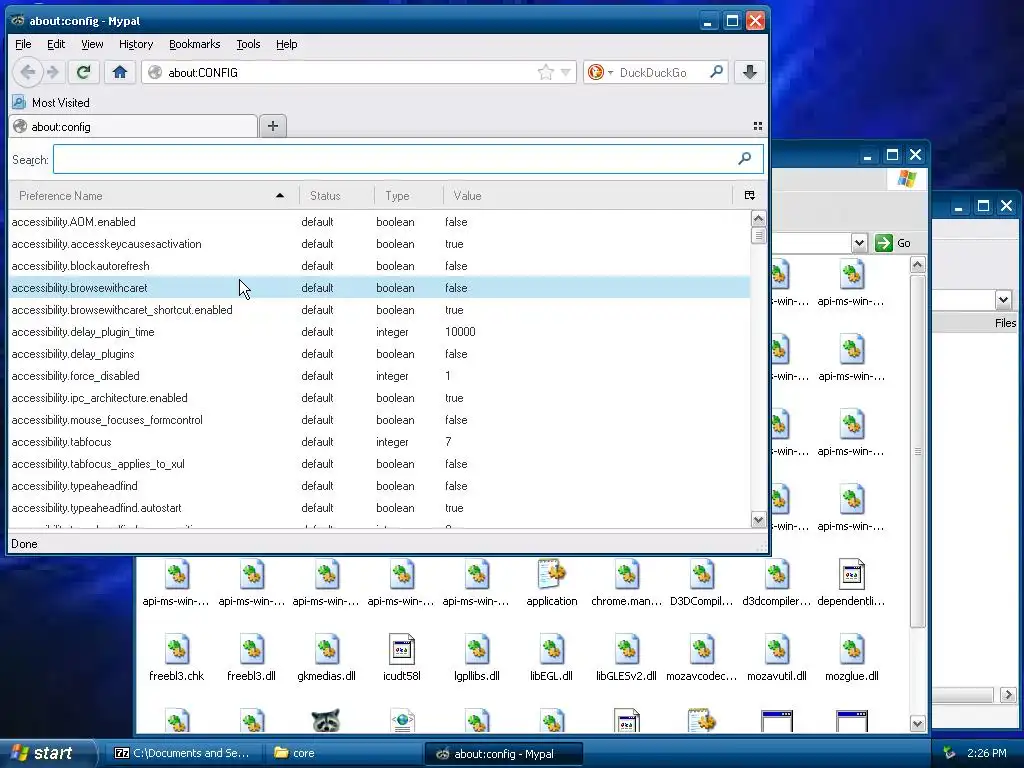
Task: Select mozglue.dll file
Action: [852, 658]
